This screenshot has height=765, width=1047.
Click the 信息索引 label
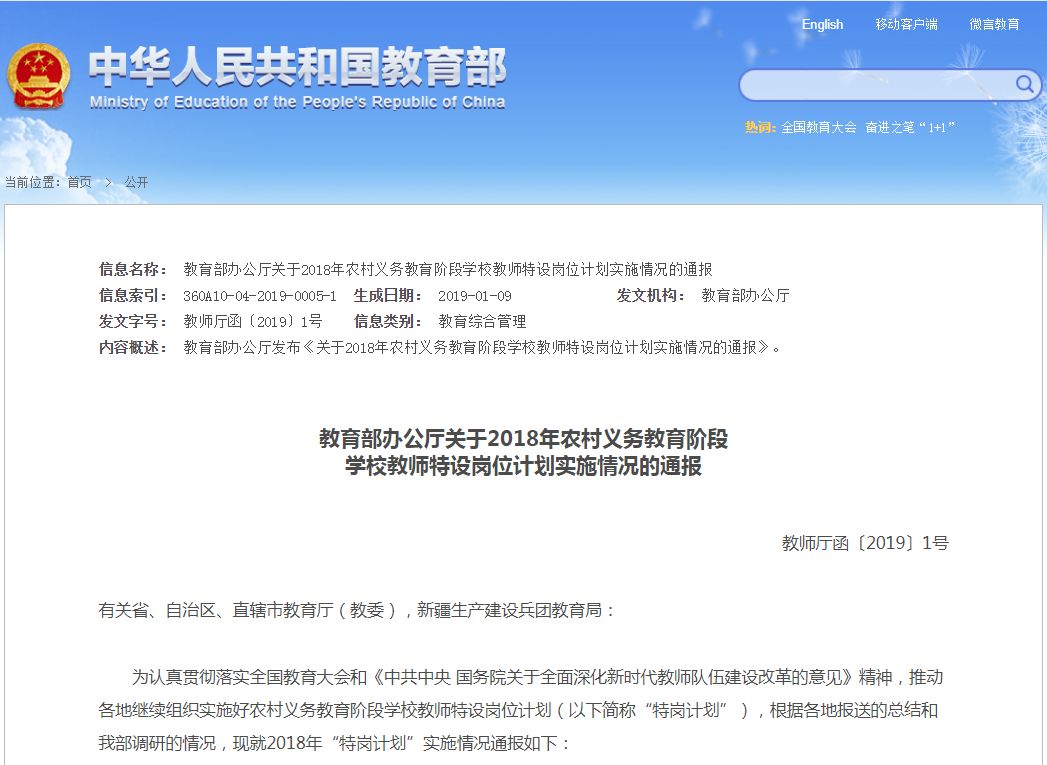coord(132,296)
